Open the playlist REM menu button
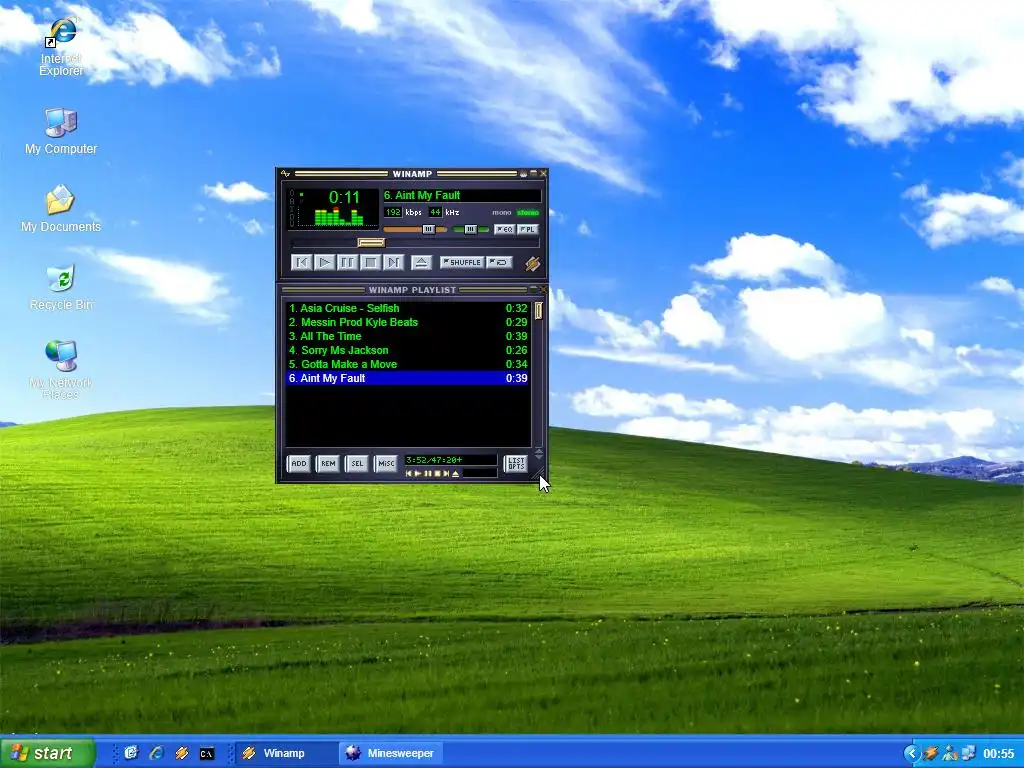The height and width of the screenshot is (768, 1024). [x=328, y=464]
